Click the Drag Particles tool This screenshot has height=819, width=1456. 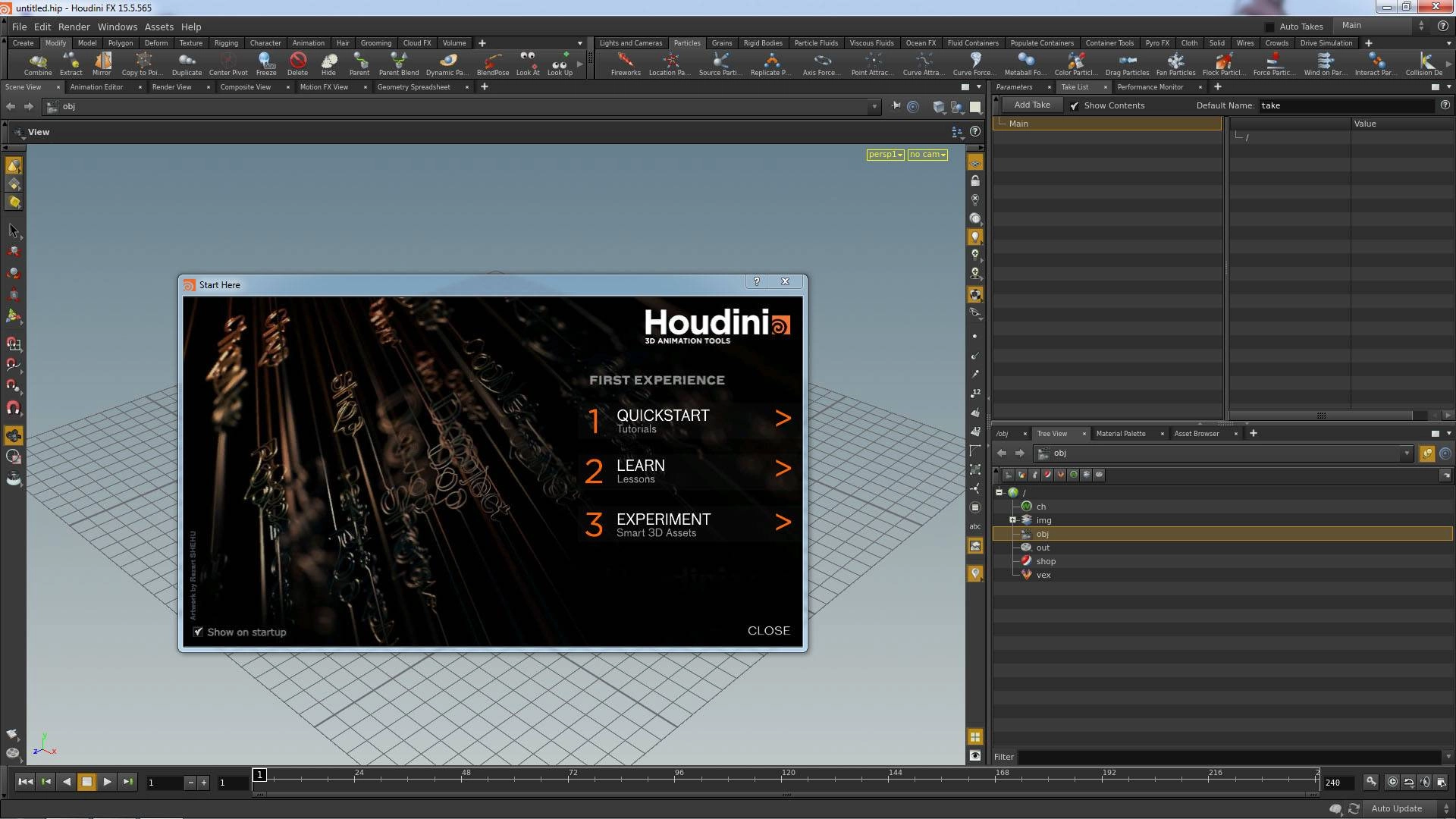(x=1127, y=64)
